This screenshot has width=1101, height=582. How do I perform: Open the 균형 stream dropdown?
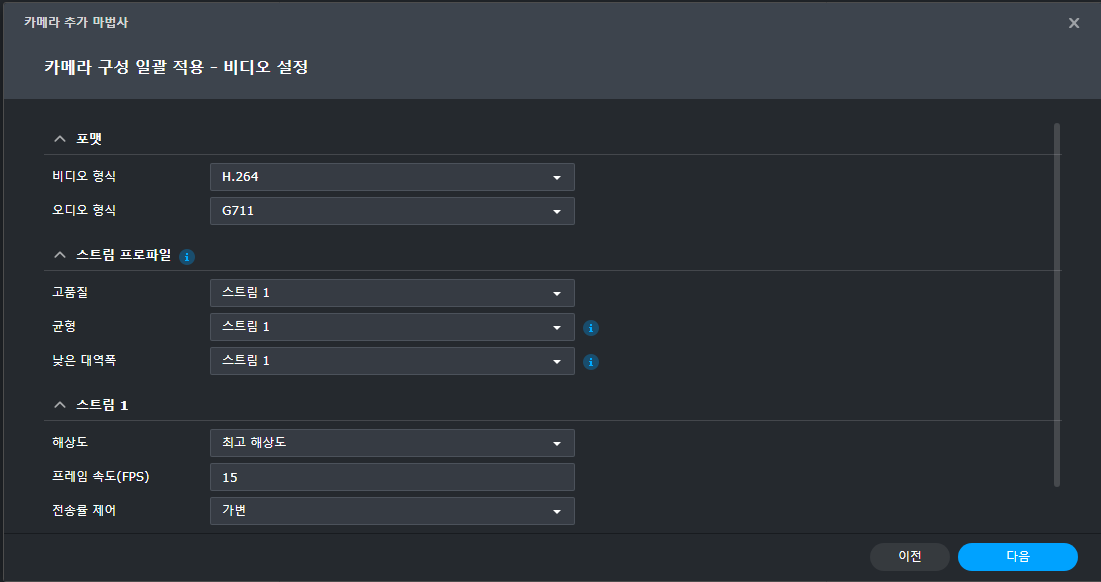tap(392, 327)
